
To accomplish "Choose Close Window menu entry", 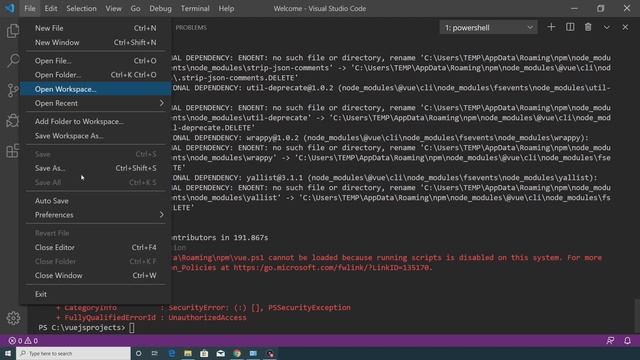I will (96, 276).
